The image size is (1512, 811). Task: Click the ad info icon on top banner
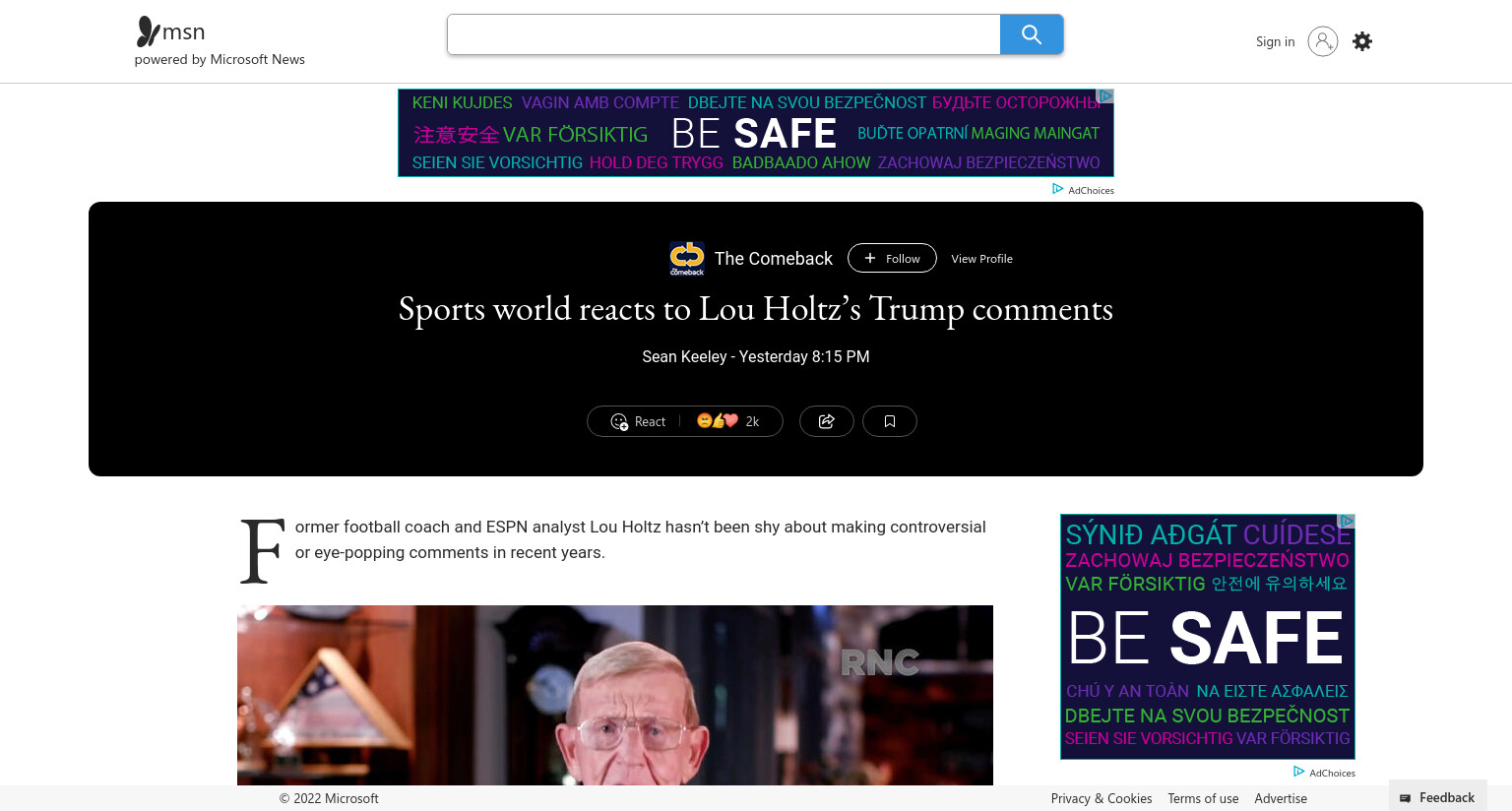coord(1105,95)
